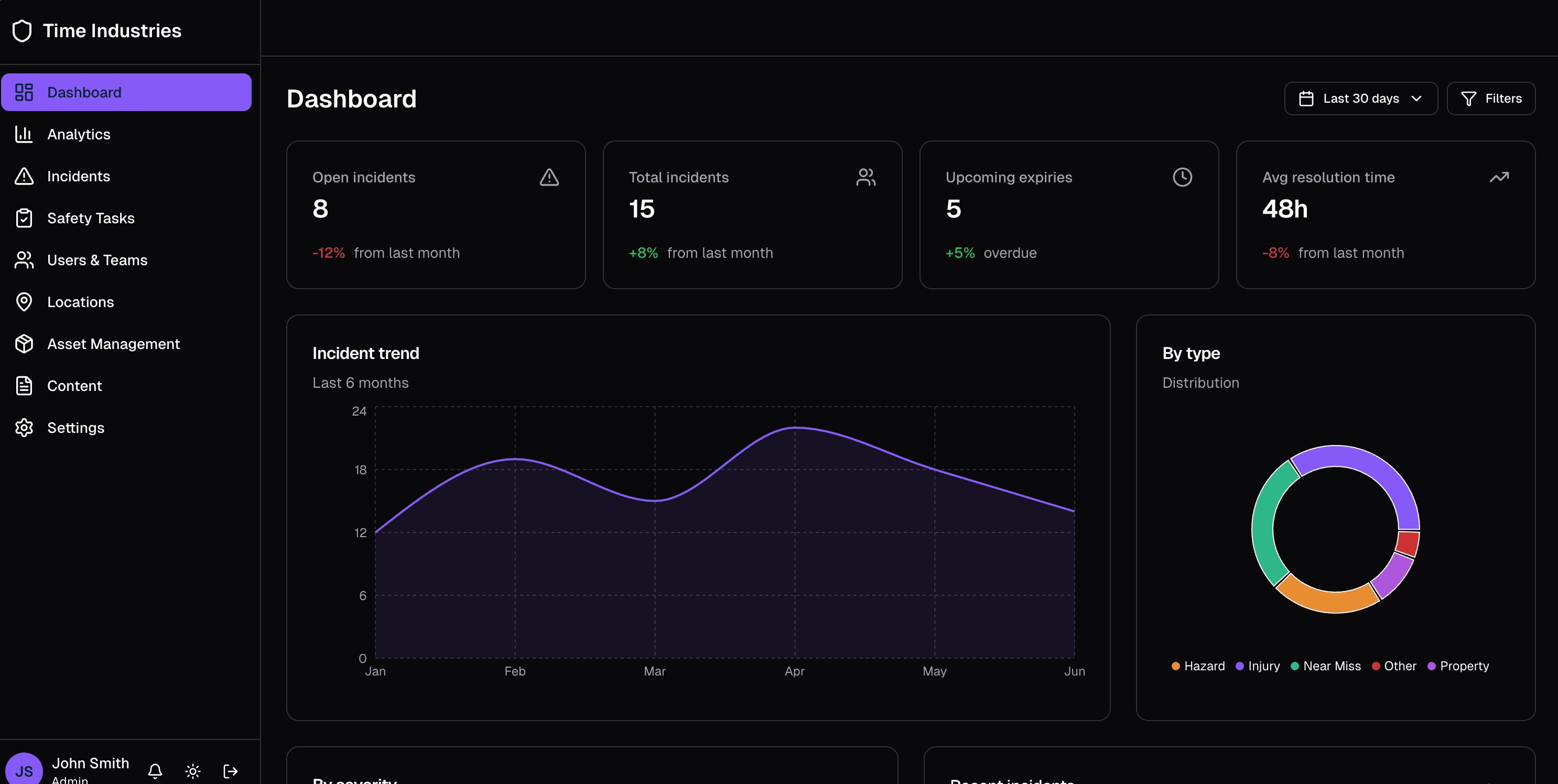Open Users & Teams
Image resolution: width=1558 pixels, height=784 pixels.
click(98, 260)
